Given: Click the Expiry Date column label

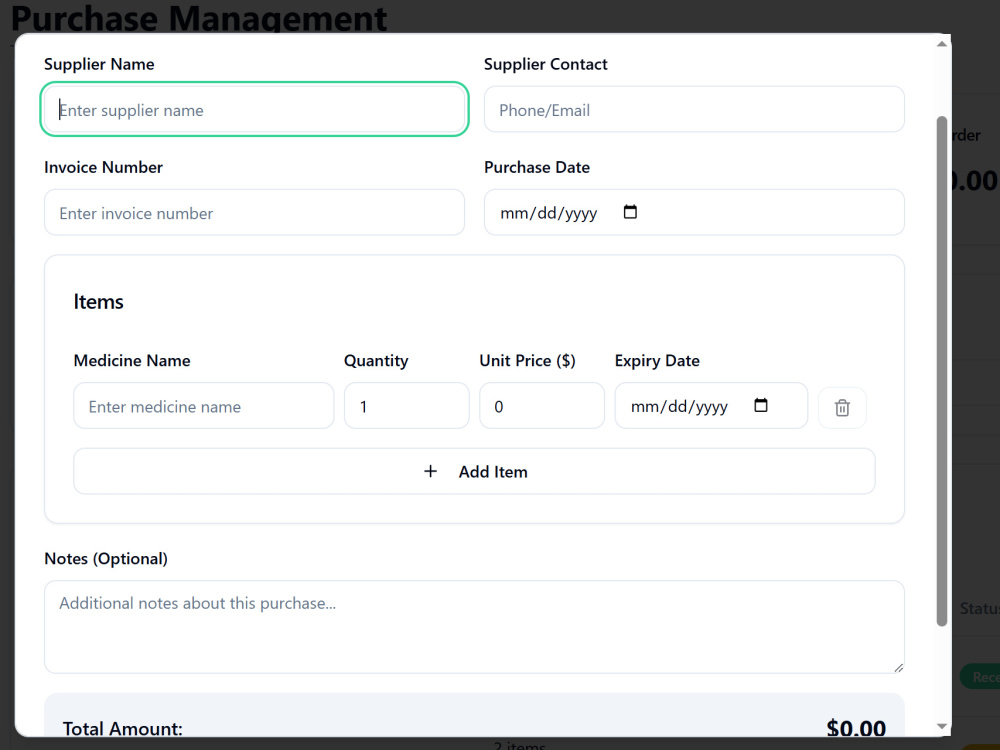Looking at the screenshot, I should pyautogui.click(x=657, y=360).
